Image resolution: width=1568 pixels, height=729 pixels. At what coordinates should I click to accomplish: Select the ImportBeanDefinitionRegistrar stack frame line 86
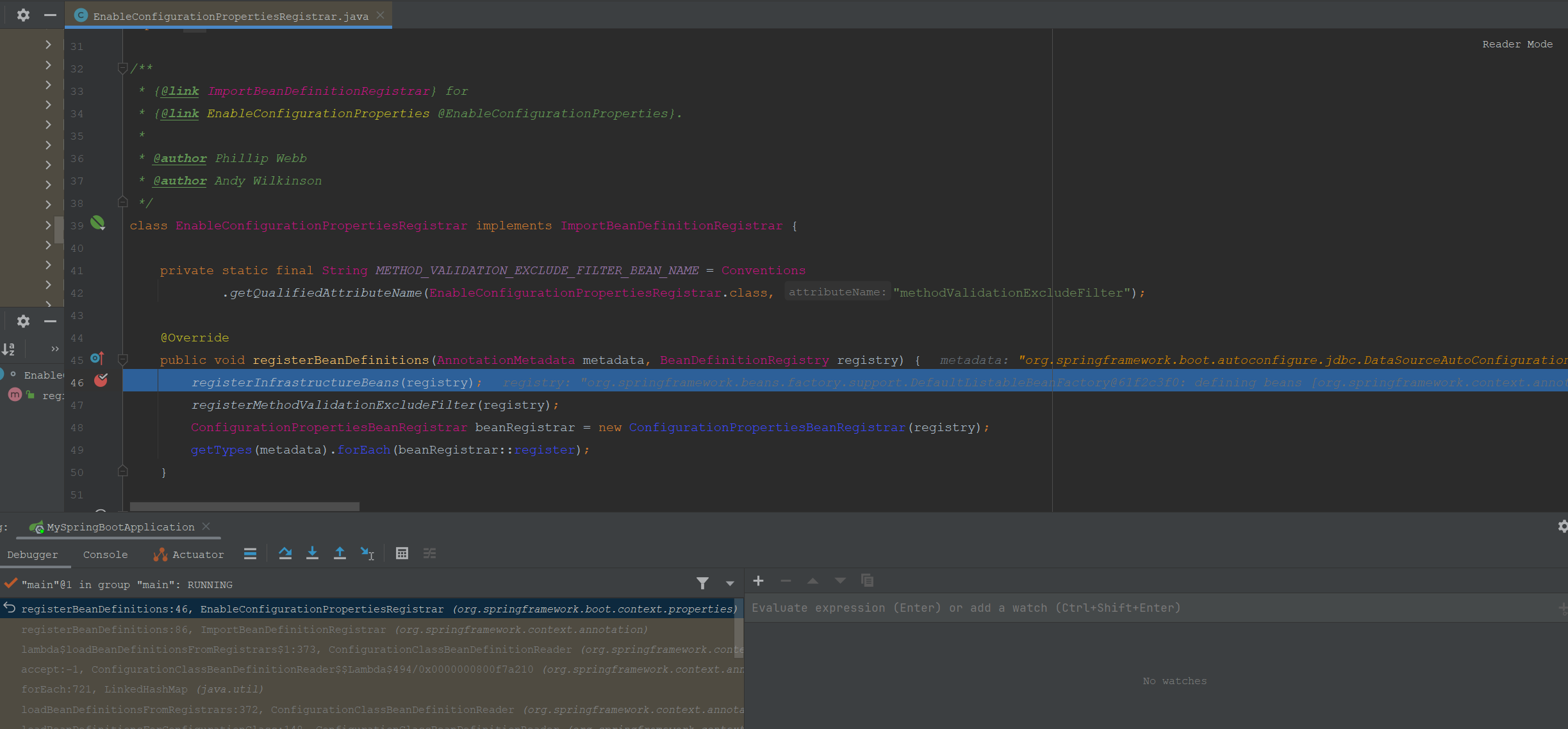[333, 630]
